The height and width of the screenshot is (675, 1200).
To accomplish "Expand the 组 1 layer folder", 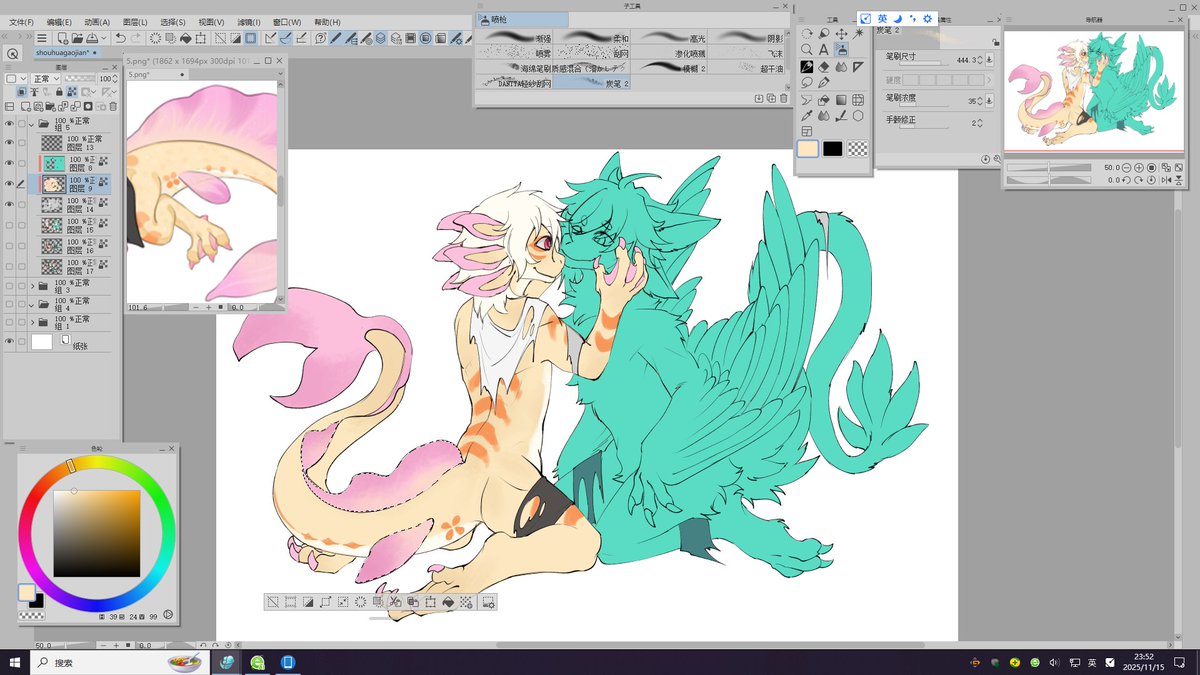I will (x=33, y=322).
